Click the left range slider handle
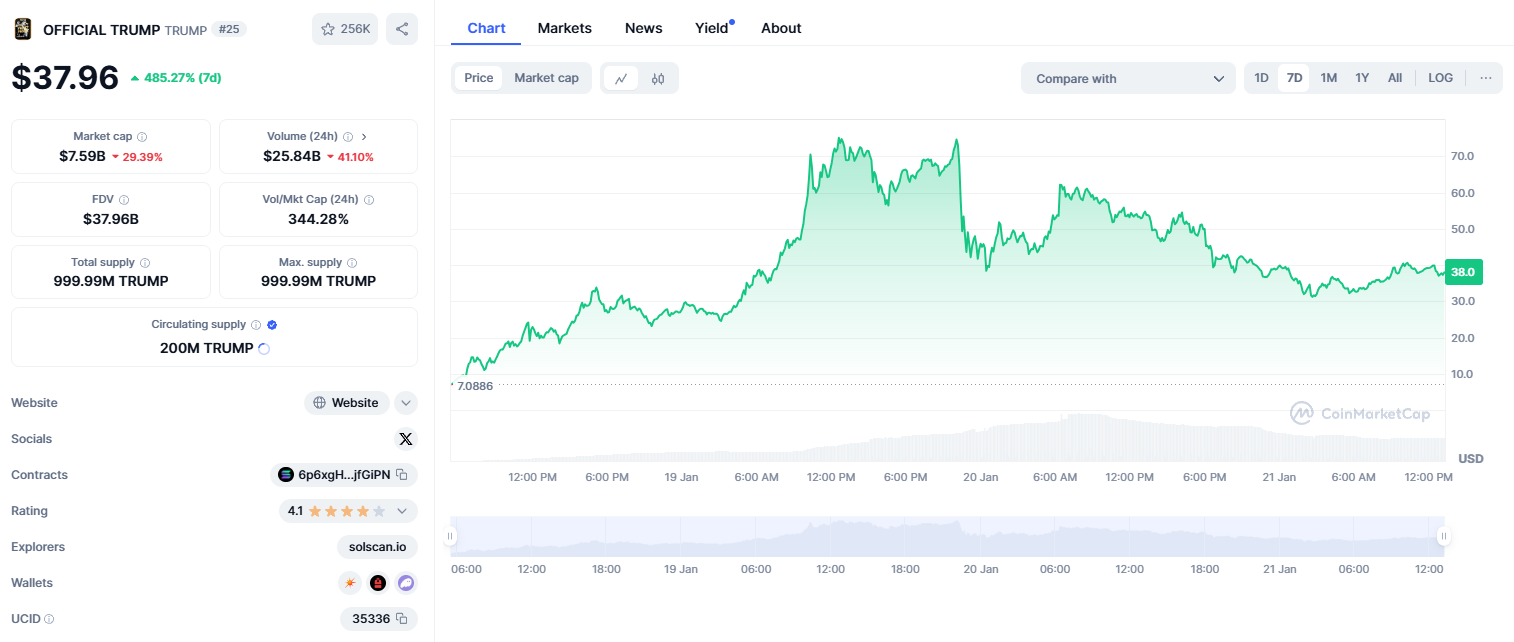Screen dimensions: 1514x642 pos(450,537)
